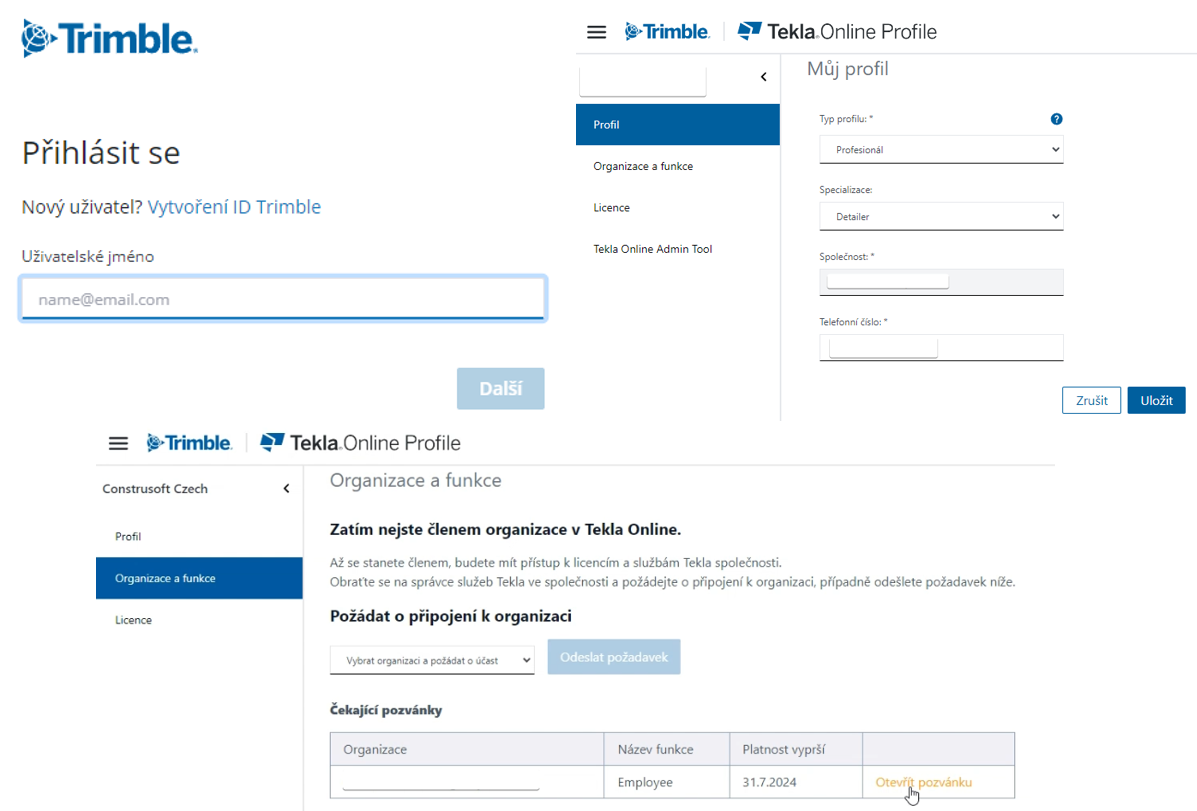
Task: Click the 31.7.2024 expiry date cell
Action: (x=796, y=782)
